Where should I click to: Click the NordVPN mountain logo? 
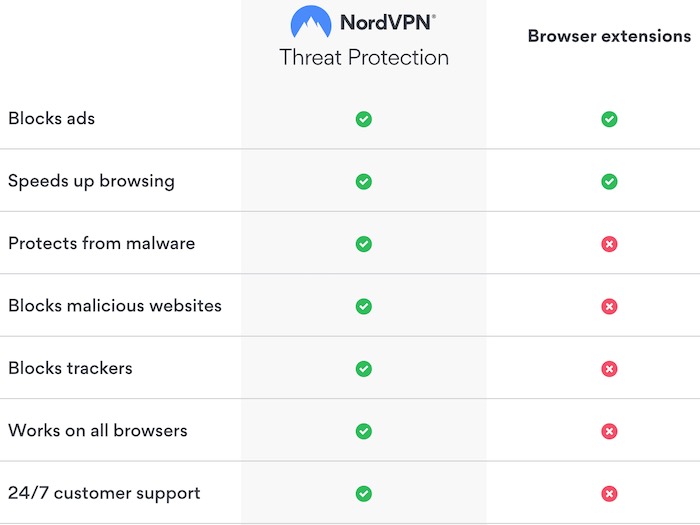pos(311,21)
